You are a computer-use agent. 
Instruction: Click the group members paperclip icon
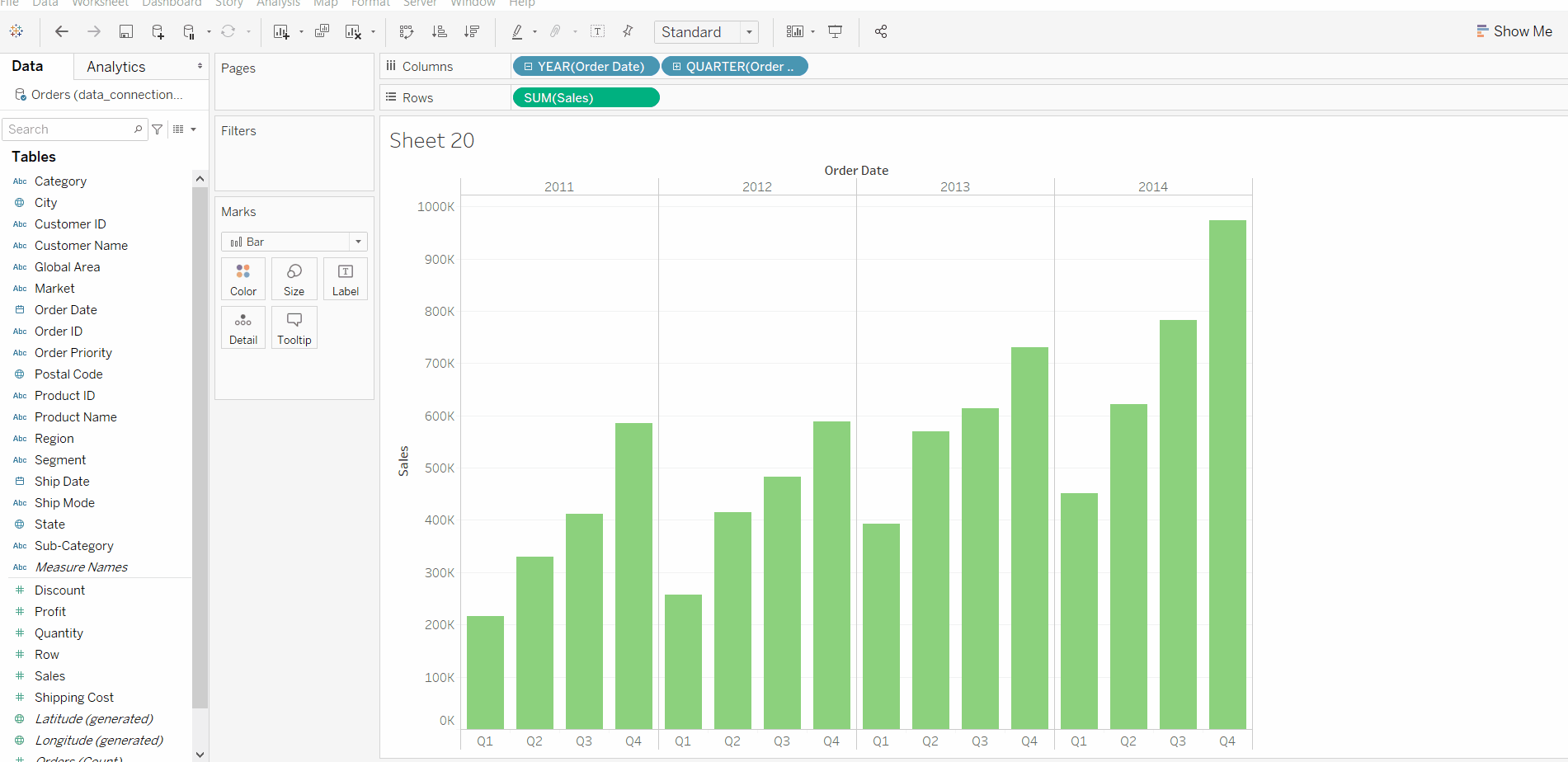[x=556, y=31]
